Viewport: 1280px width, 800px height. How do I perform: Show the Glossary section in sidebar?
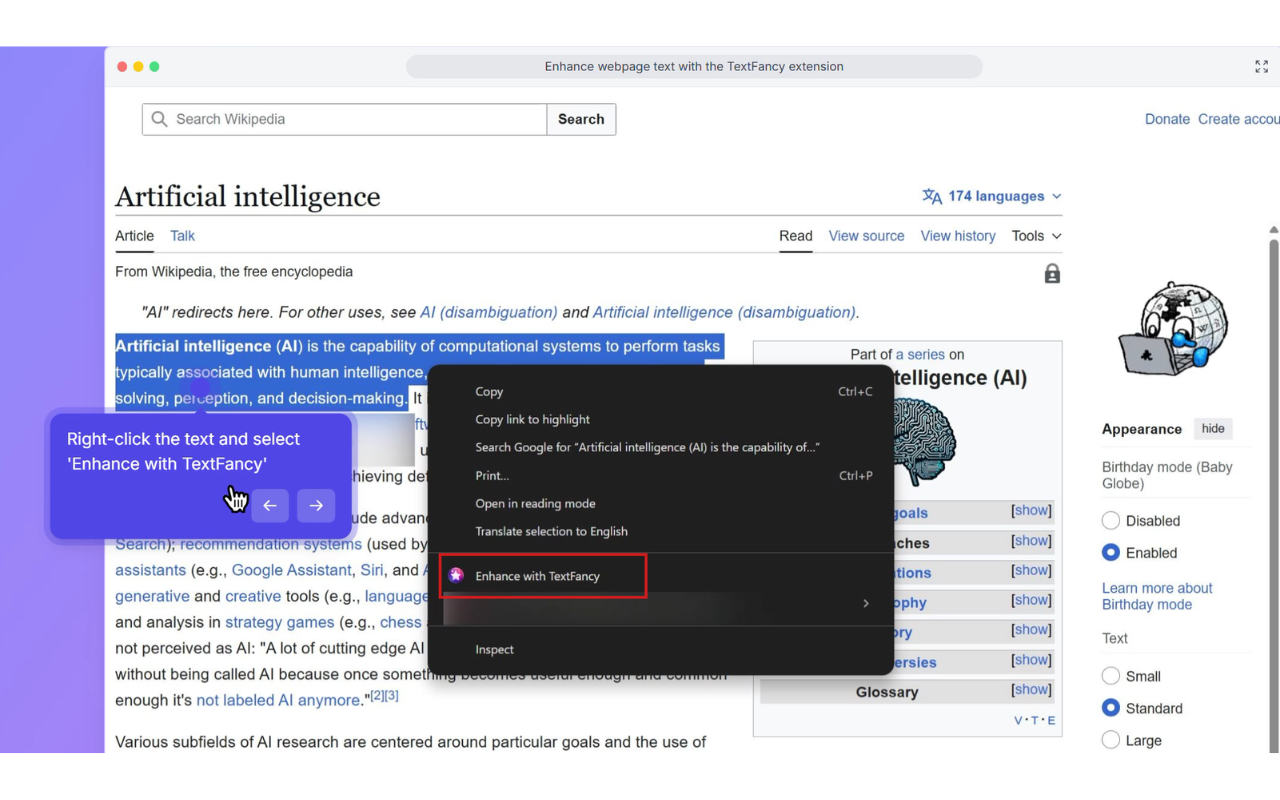pyautogui.click(x=1031, y=690)
